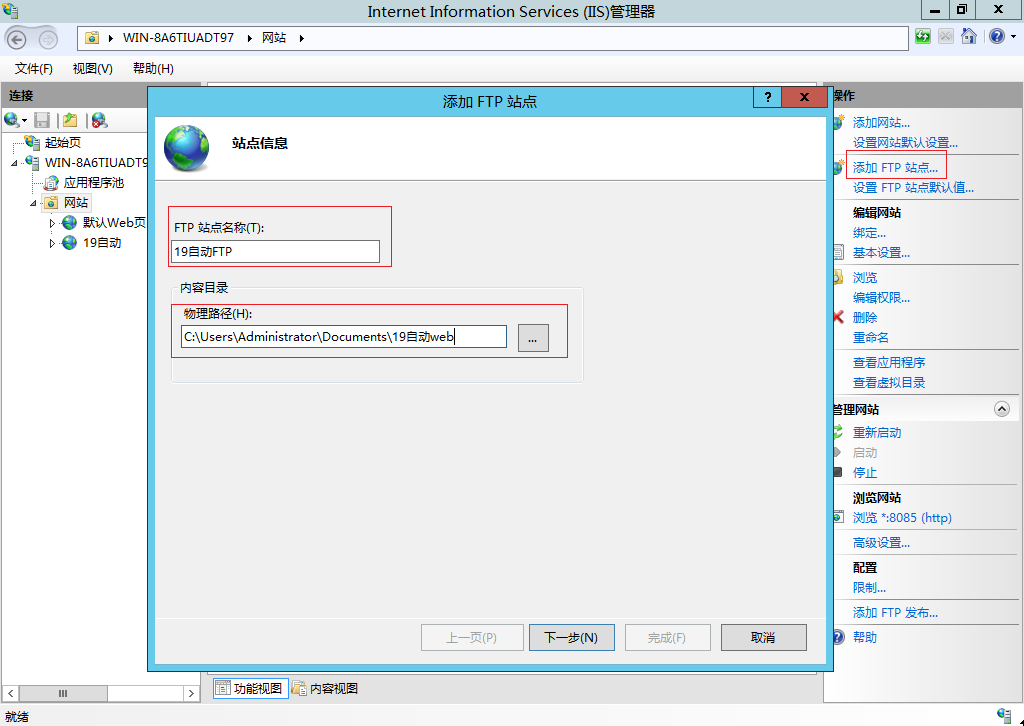Screen dimensions: 1024x726
Task: Collapse the 管理网站 section chevron
Action: pyautogui.click(x=1001, y=409)
